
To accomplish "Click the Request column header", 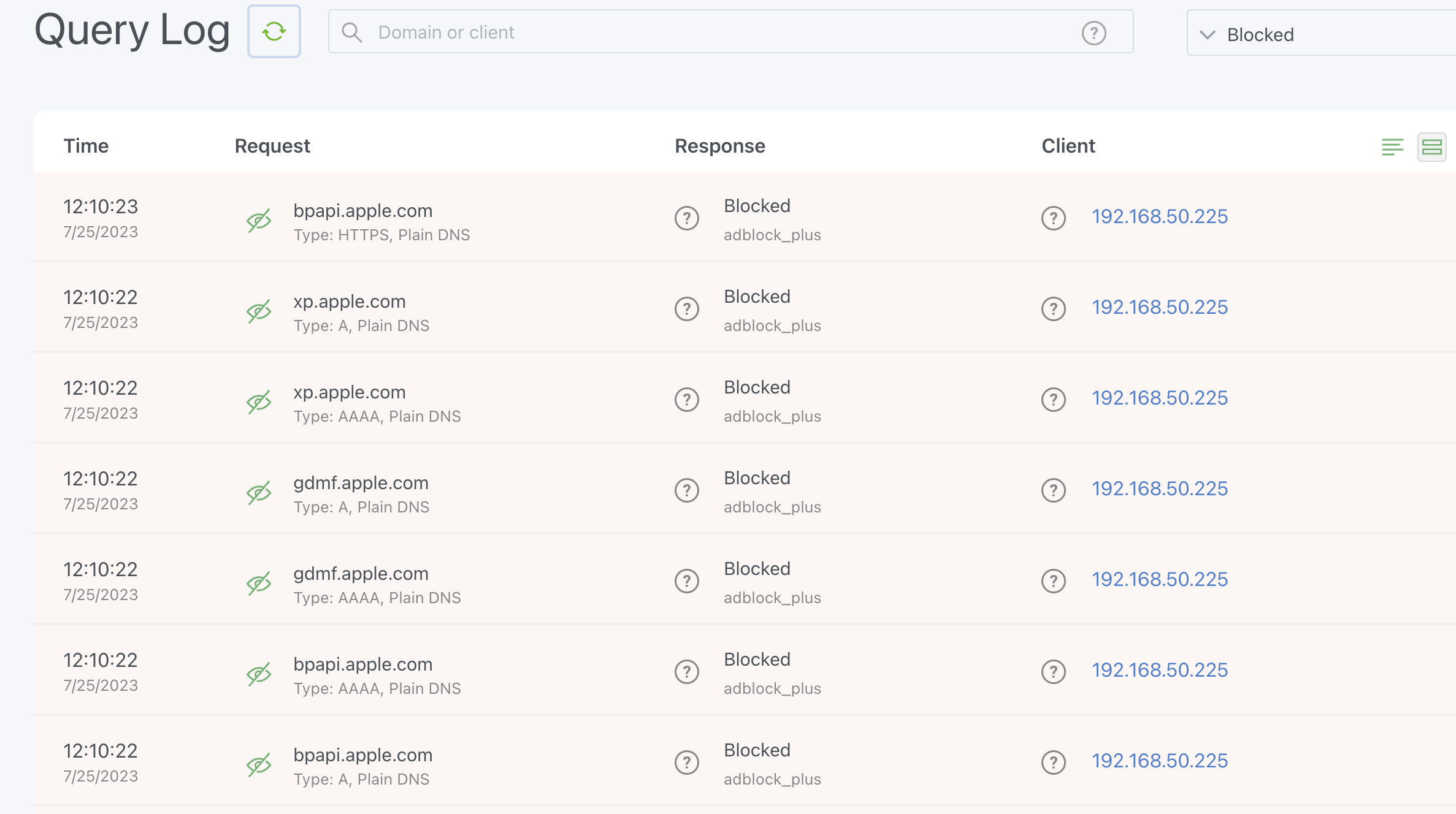I will tap(272, 146).
